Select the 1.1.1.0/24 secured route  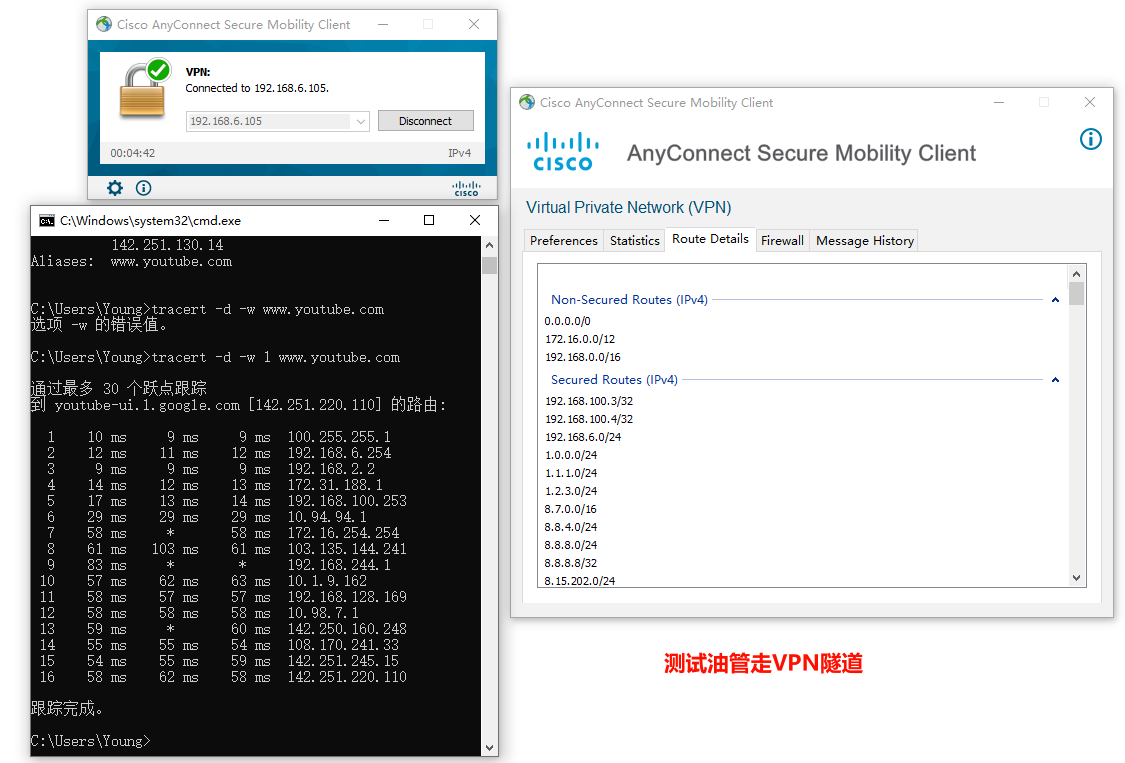pyautogui.click(x=571, y=472)
